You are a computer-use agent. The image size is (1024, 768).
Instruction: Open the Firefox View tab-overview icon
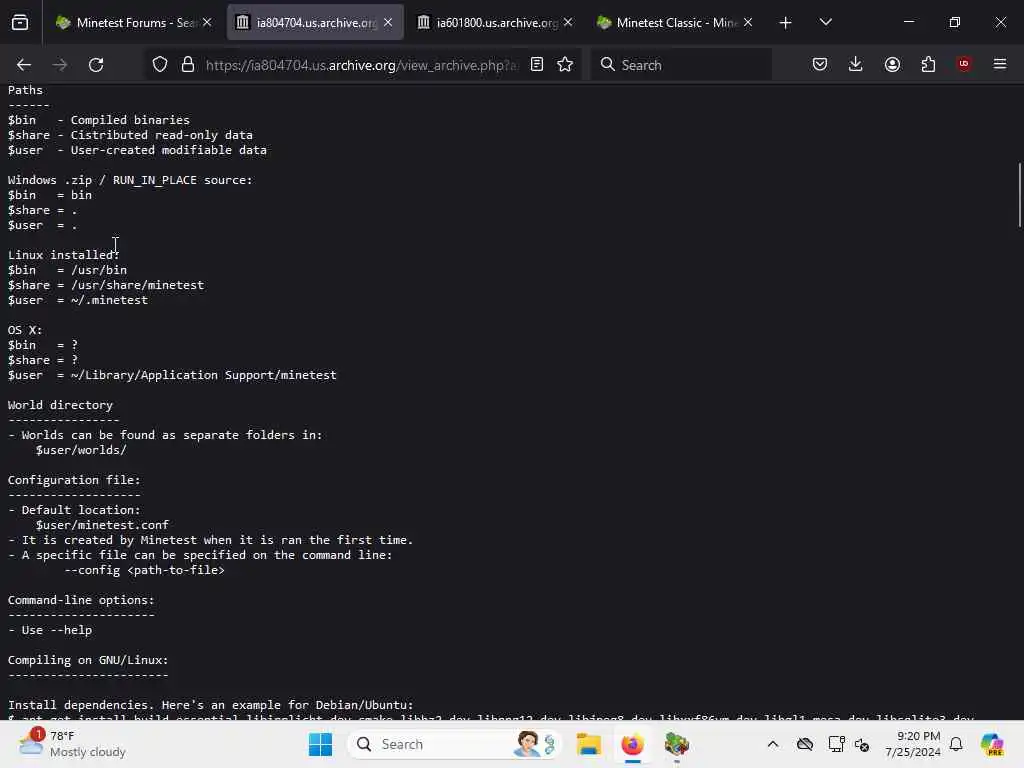[20, 22]
